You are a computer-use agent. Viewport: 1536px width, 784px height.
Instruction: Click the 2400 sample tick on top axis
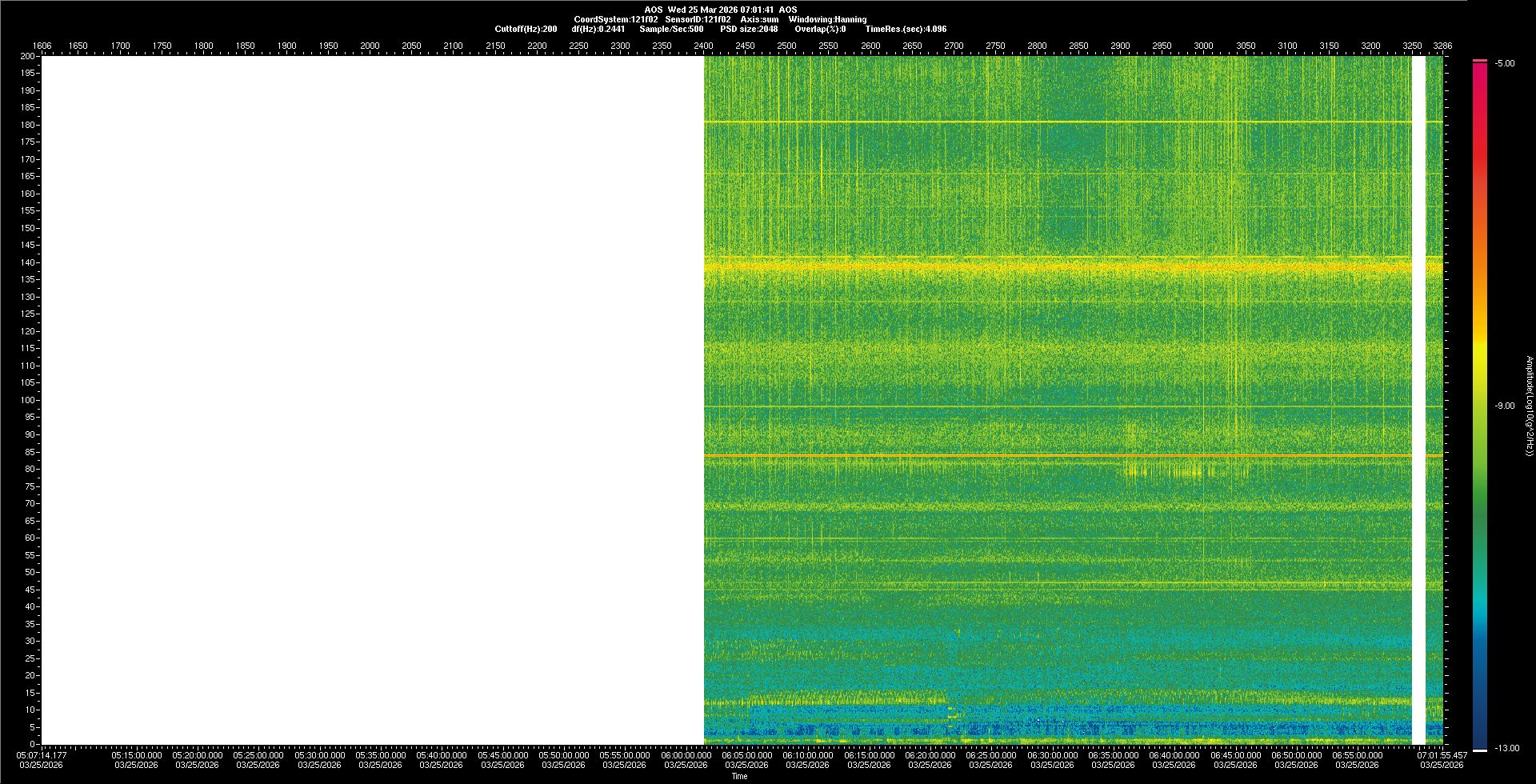click(703, 46)
